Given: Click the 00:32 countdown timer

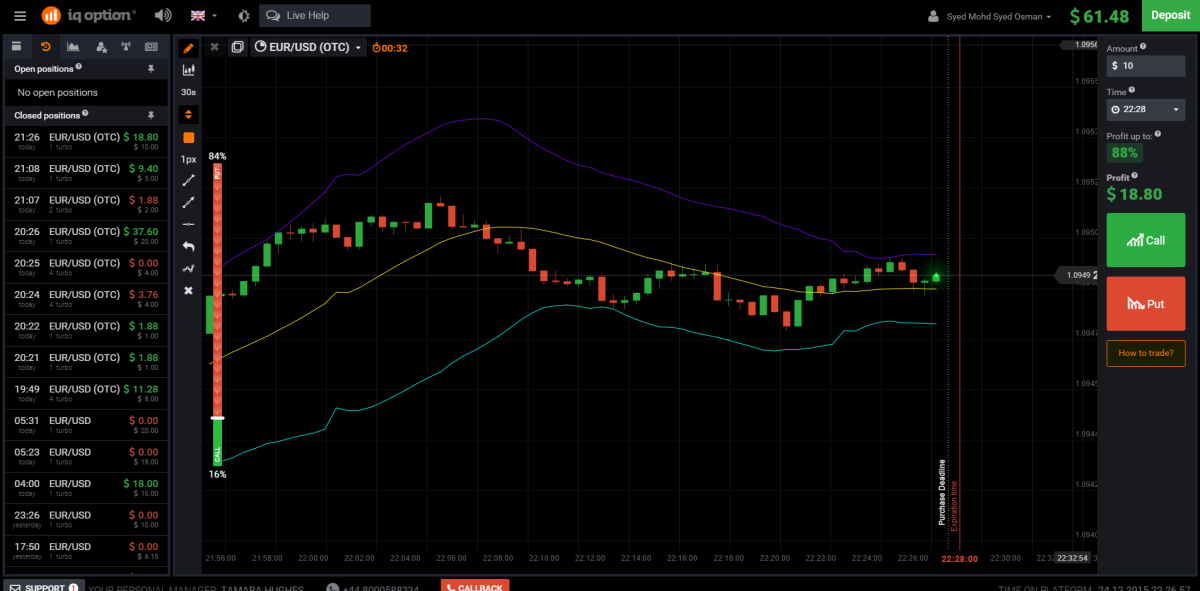Looking at the screenshot, I should pos(390,47).
